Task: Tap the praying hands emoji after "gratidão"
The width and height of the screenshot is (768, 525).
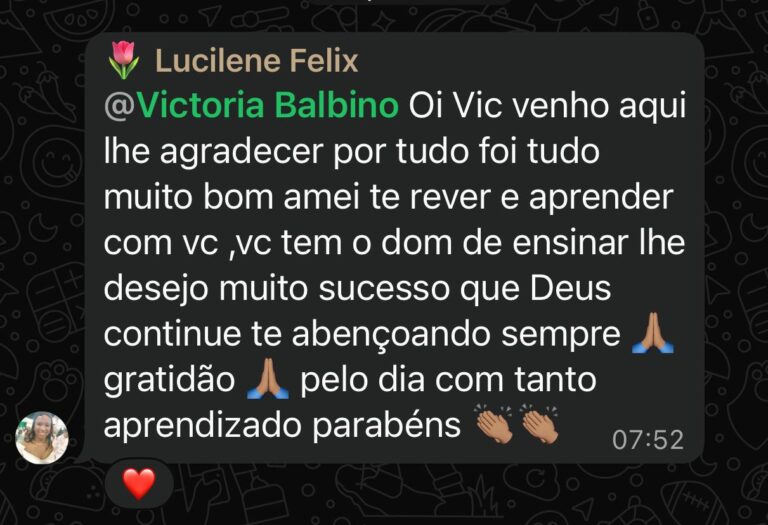Action: tap(267, 379)
